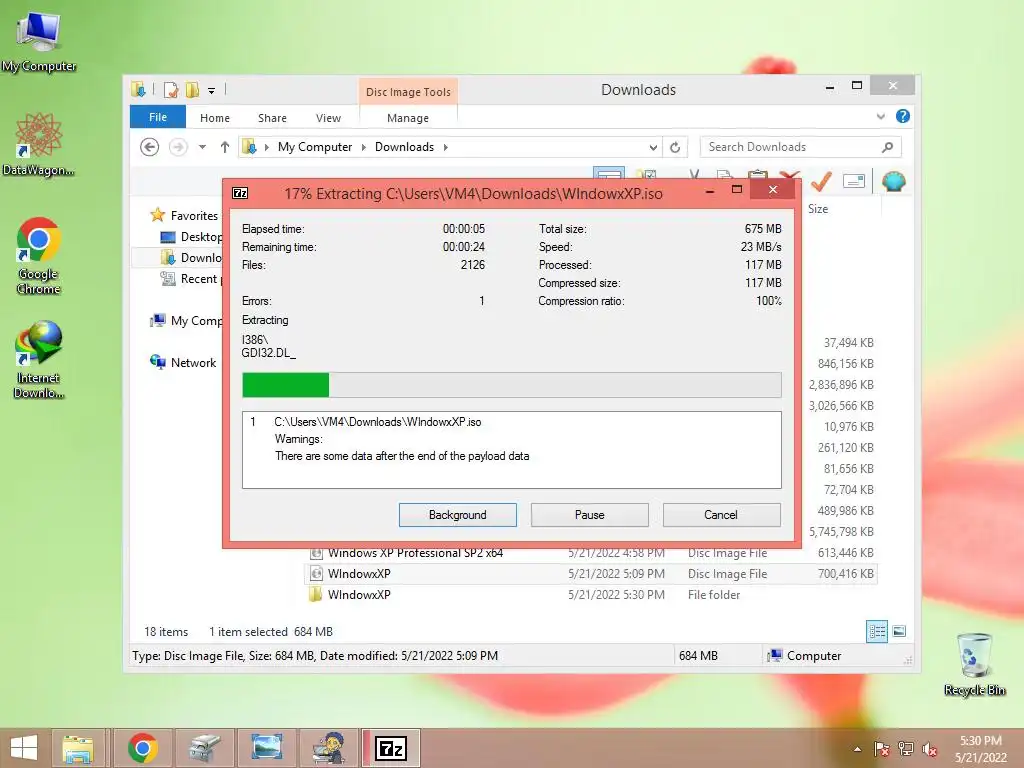Screen dimensions: 1024x768
Task: Expand the ribbon with the chevron
Action: [881, 116]
